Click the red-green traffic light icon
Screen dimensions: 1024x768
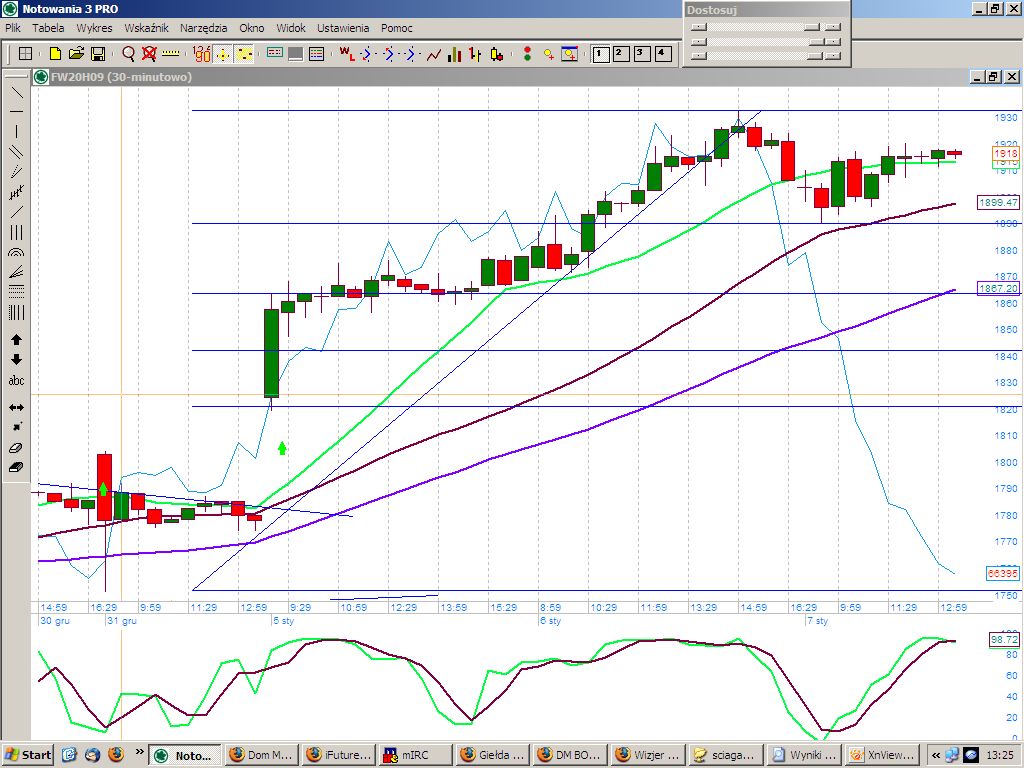(527, 54)
